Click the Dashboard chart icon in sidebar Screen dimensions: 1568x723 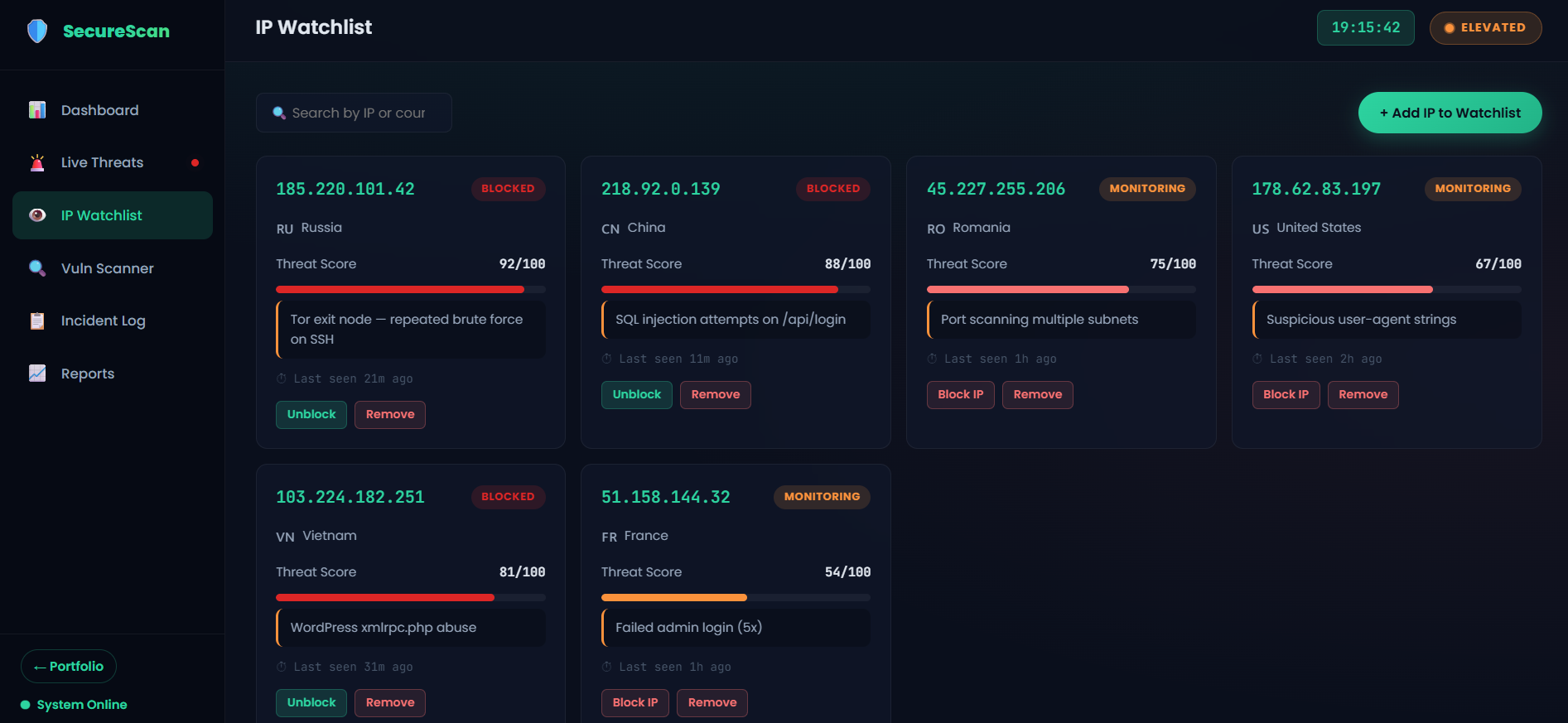coord(37,110)
